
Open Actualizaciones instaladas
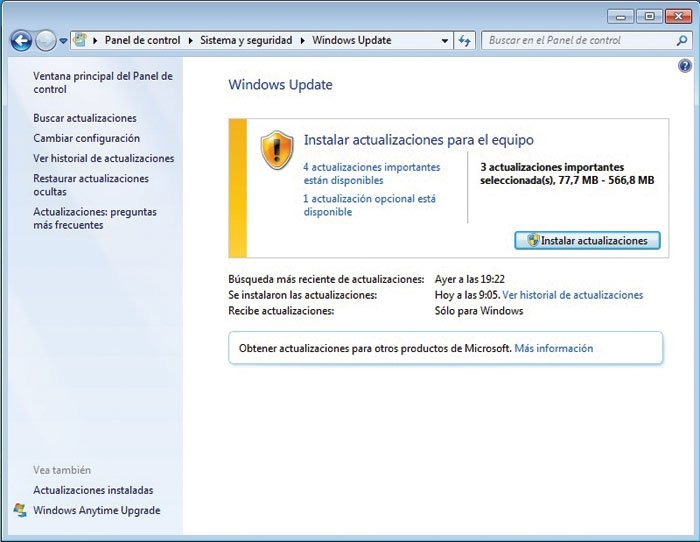click(x=93, y=490)
